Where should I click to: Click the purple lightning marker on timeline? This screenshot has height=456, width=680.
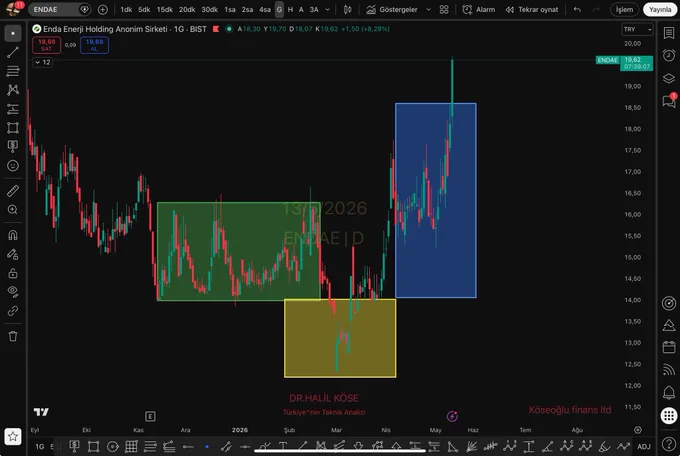(452, 417)
